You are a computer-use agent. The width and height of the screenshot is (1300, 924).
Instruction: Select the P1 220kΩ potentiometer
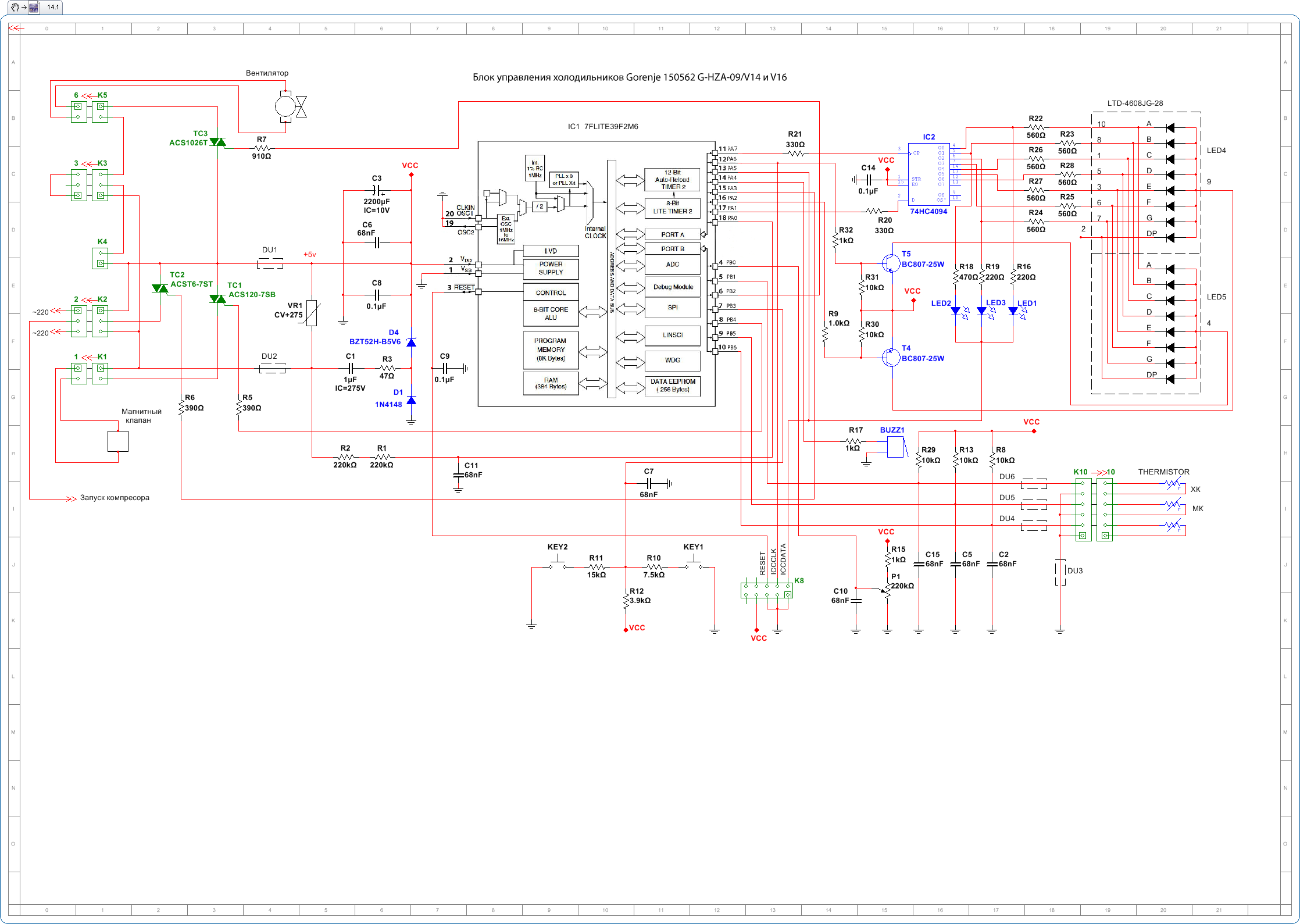887,591
